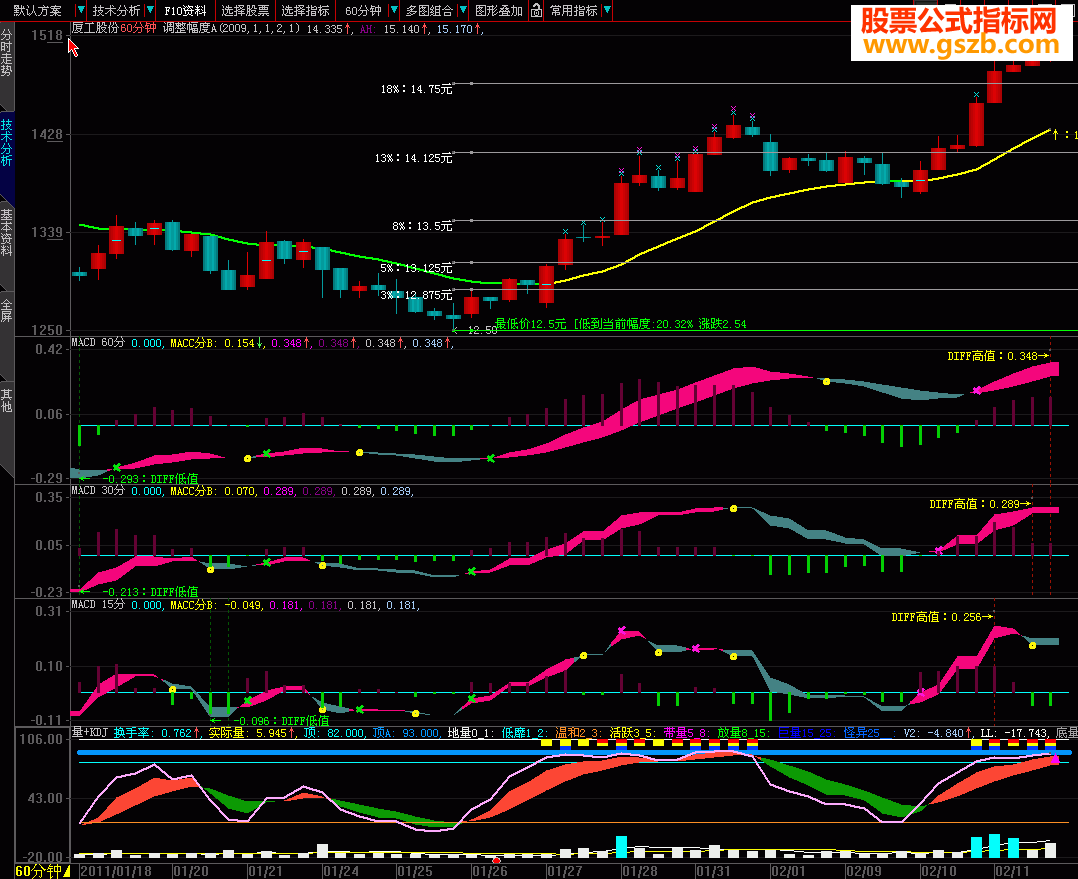This screenshot has height=879, width=1078.
Task: Click the 1518 value on price axis
Action: pyautogui.click(x=47, y=35)
